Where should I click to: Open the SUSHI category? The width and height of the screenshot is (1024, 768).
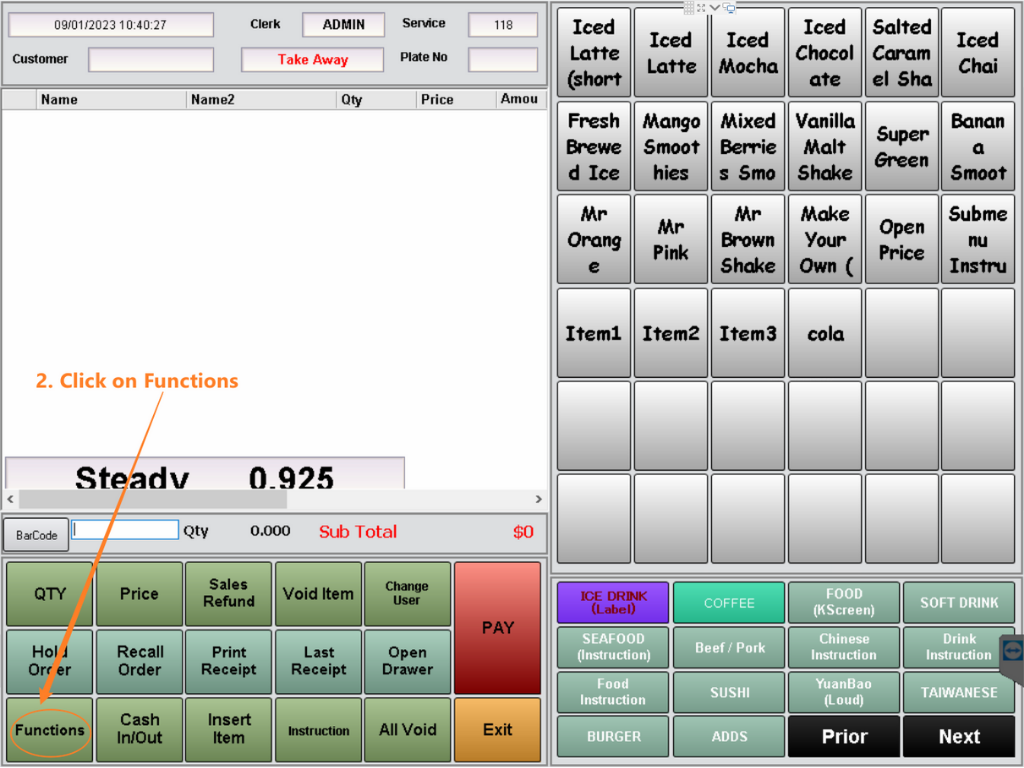pos(729,692)
